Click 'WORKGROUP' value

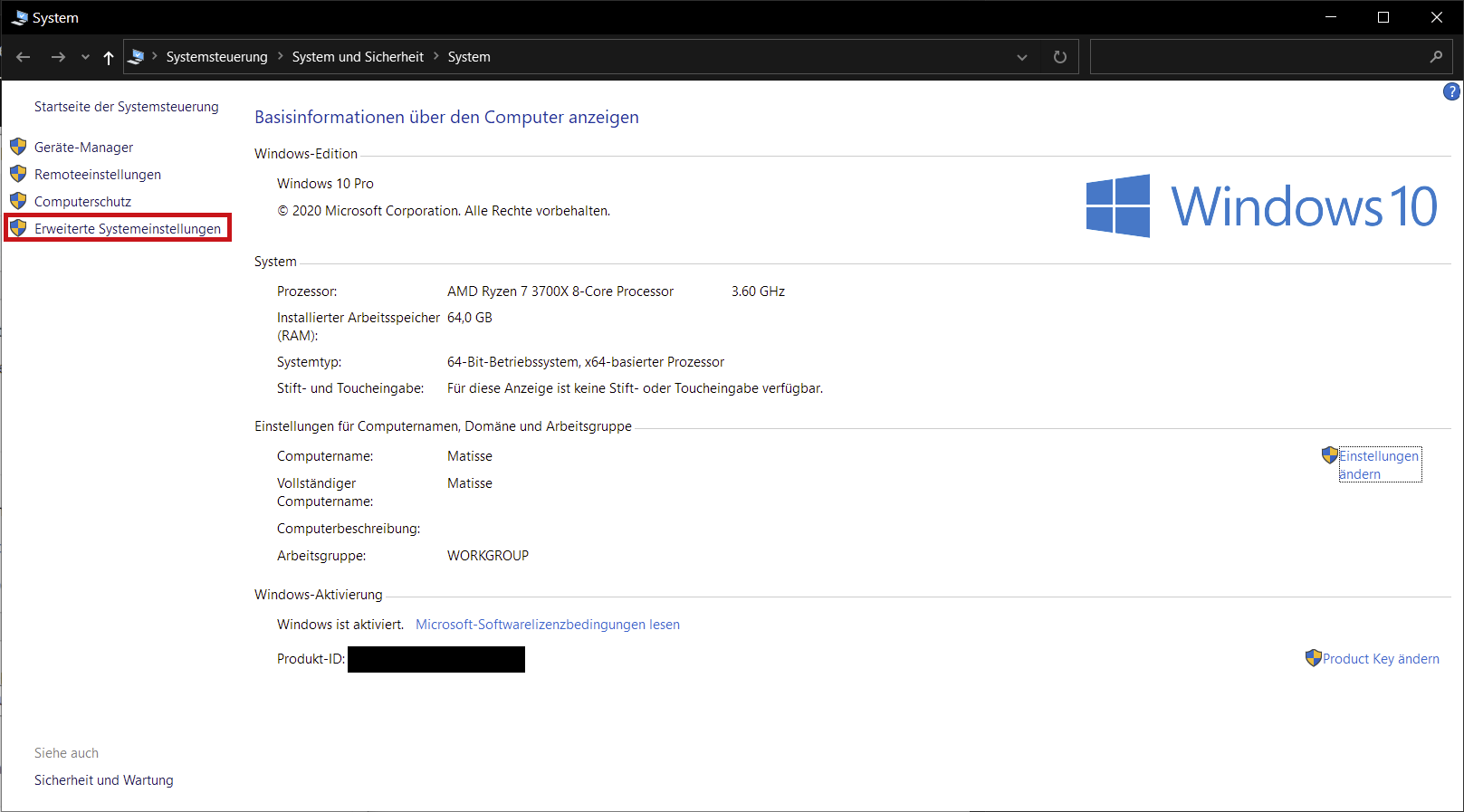click(488, 556)
